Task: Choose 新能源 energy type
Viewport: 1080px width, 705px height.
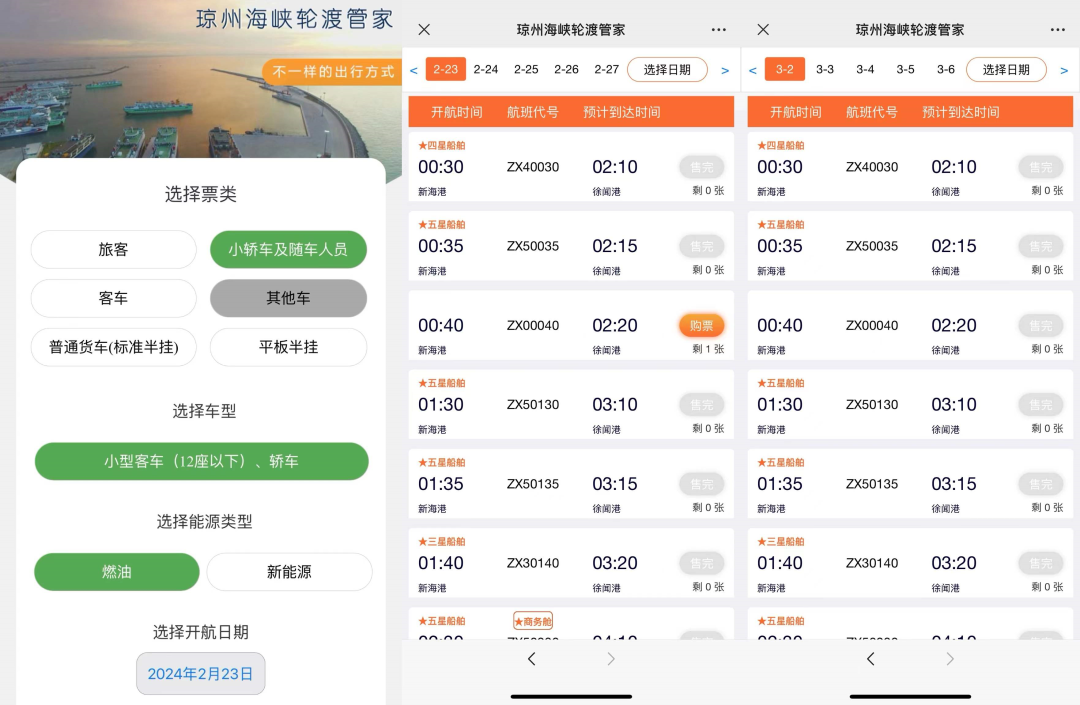Action: pyautogui.click(x=289, y=572)
